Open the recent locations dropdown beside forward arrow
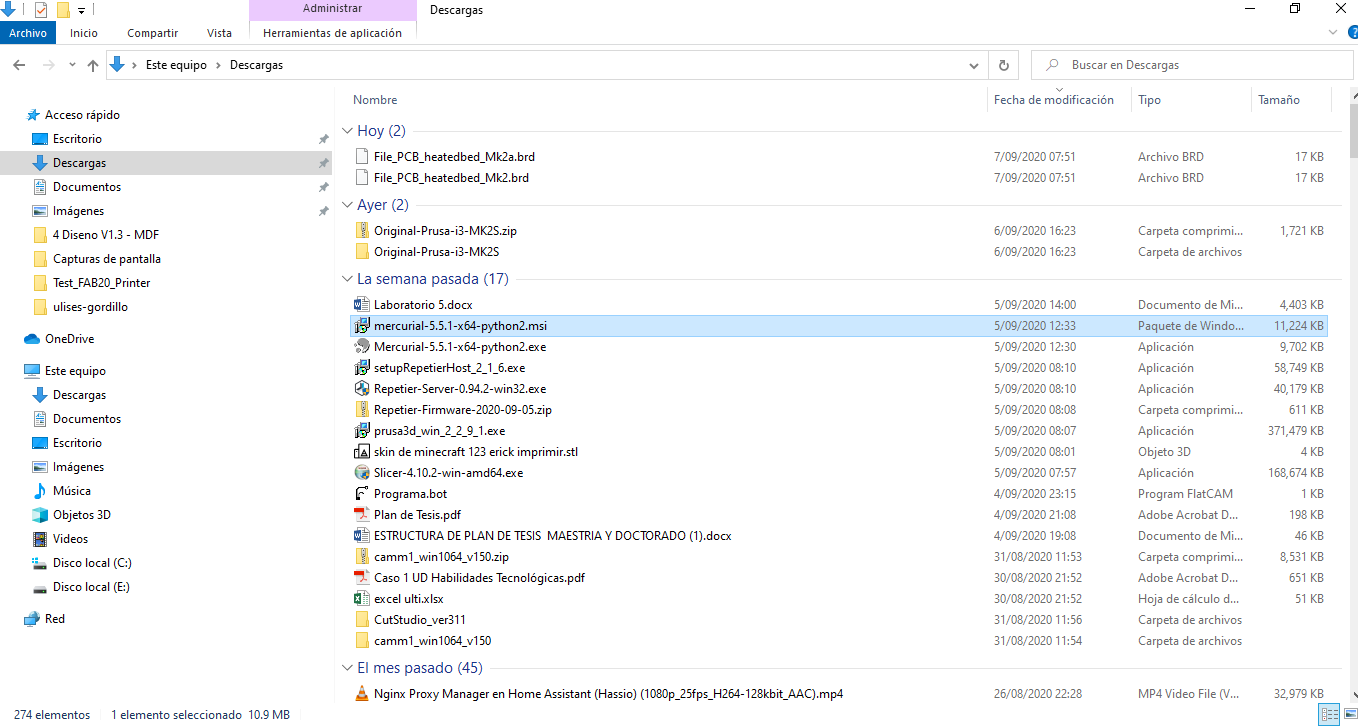 tap(70, 65)
